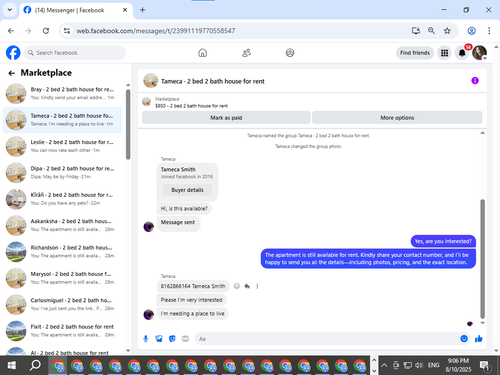This screenshot has width=500, height=375.
Task: Click the address bar URL
Action: (x=156, y=31)
